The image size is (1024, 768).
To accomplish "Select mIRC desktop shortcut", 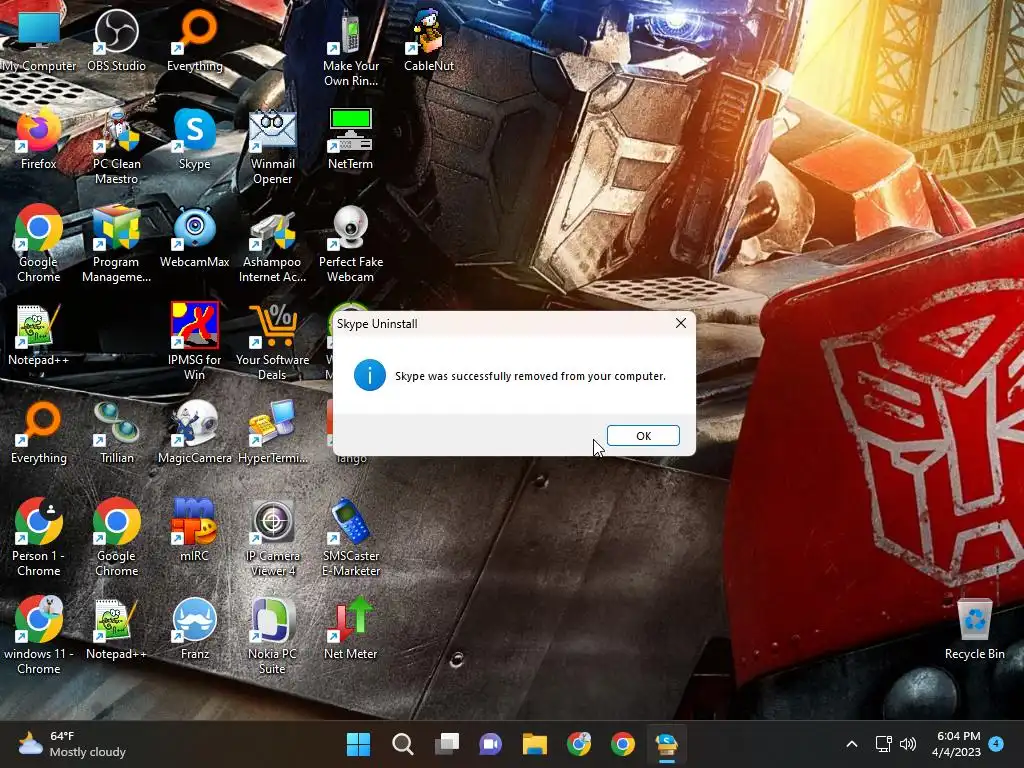I will 195,530.
